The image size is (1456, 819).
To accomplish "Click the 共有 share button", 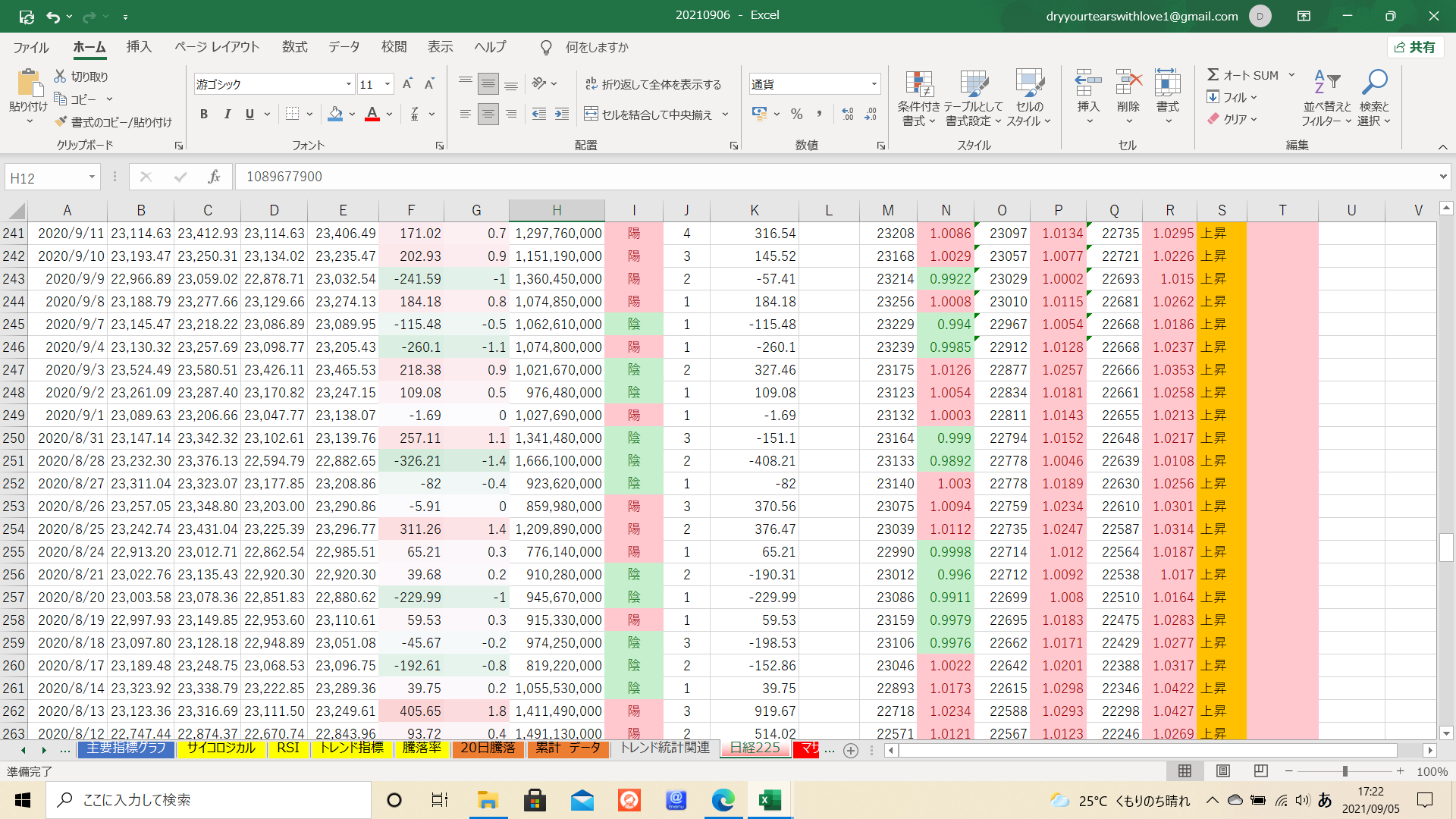I will [1415, 47].
